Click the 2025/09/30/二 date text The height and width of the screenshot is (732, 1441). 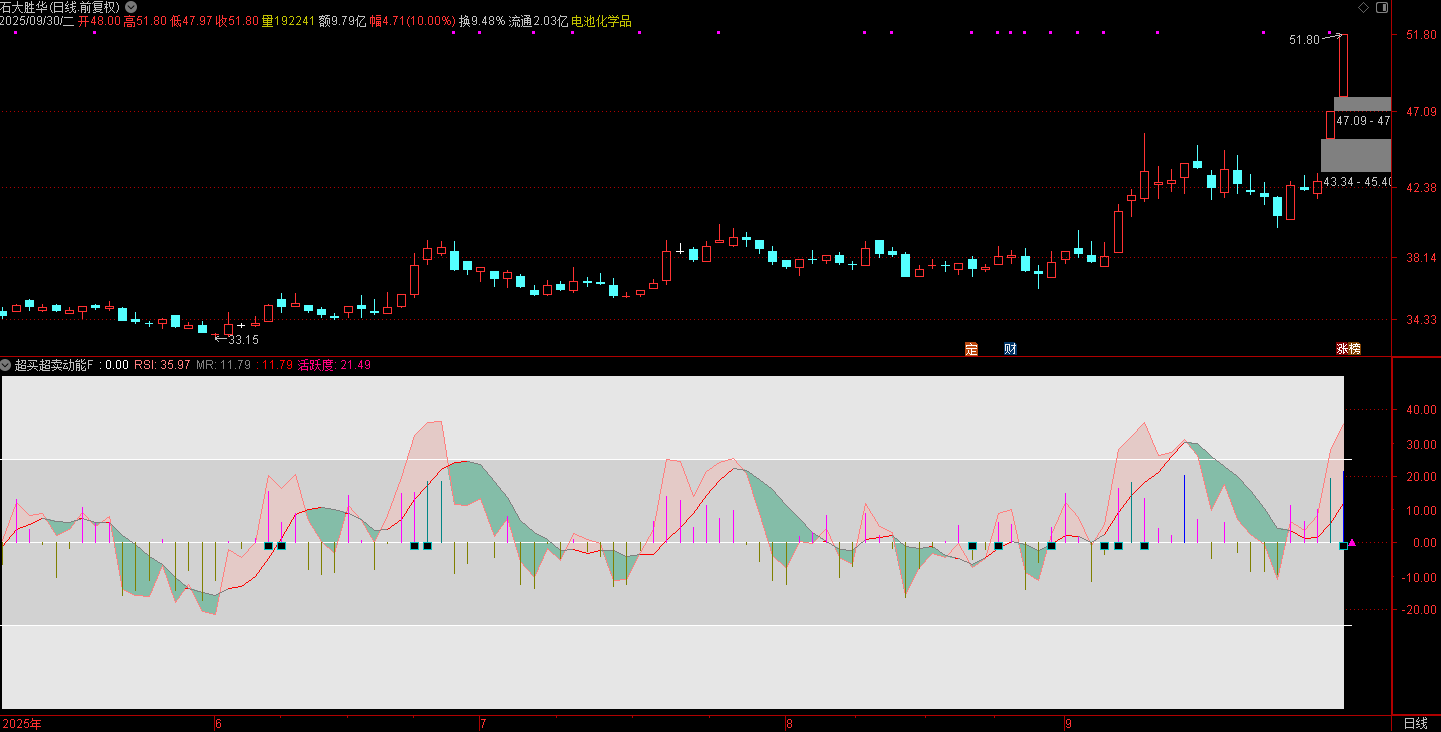coord(37,21)
